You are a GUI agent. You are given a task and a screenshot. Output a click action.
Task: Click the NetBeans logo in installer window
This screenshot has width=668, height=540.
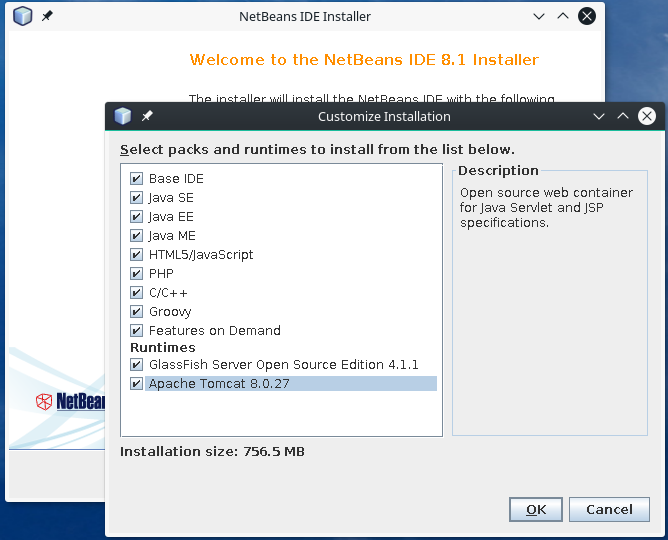pyautogui.click(x=70, y=402)
